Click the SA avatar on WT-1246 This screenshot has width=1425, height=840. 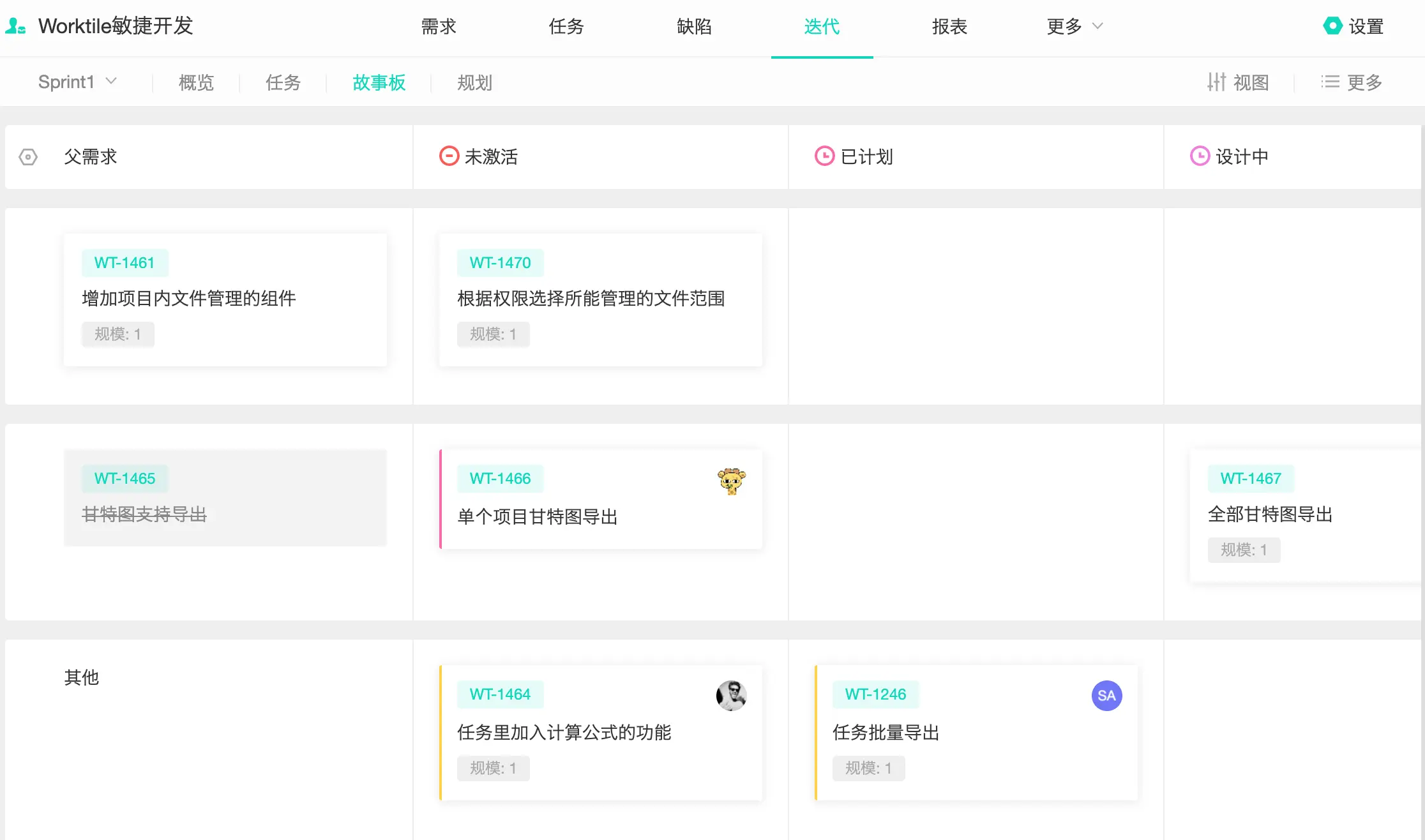coord(1106,696)
